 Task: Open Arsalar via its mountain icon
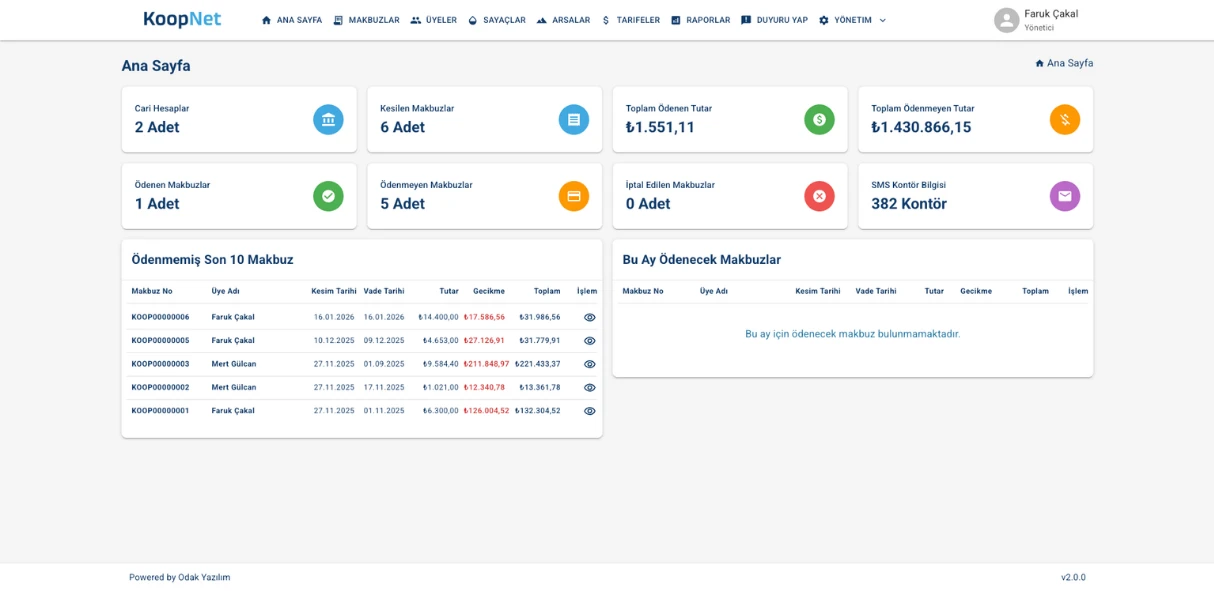point(541,19)
